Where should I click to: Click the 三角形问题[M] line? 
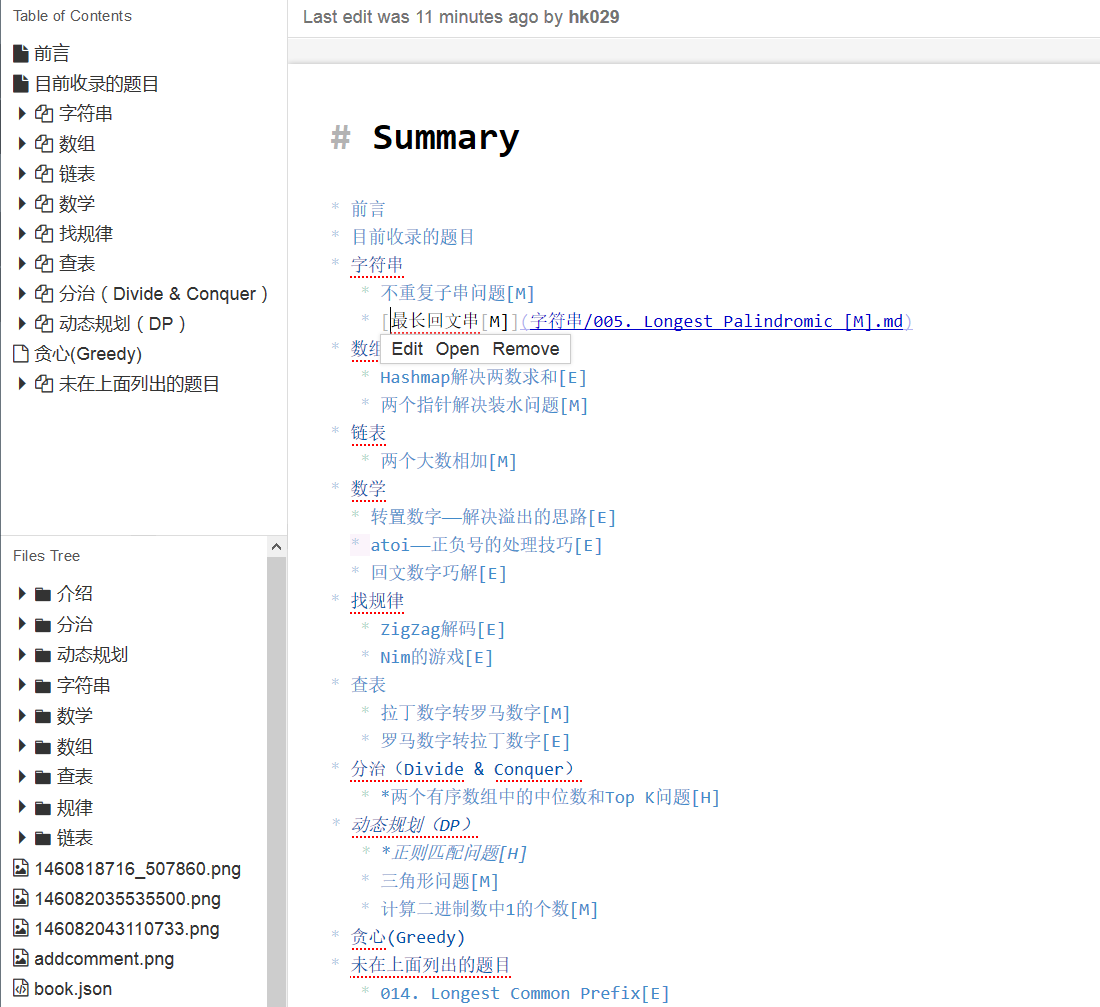pyautogui.click(x=439, y=881)
